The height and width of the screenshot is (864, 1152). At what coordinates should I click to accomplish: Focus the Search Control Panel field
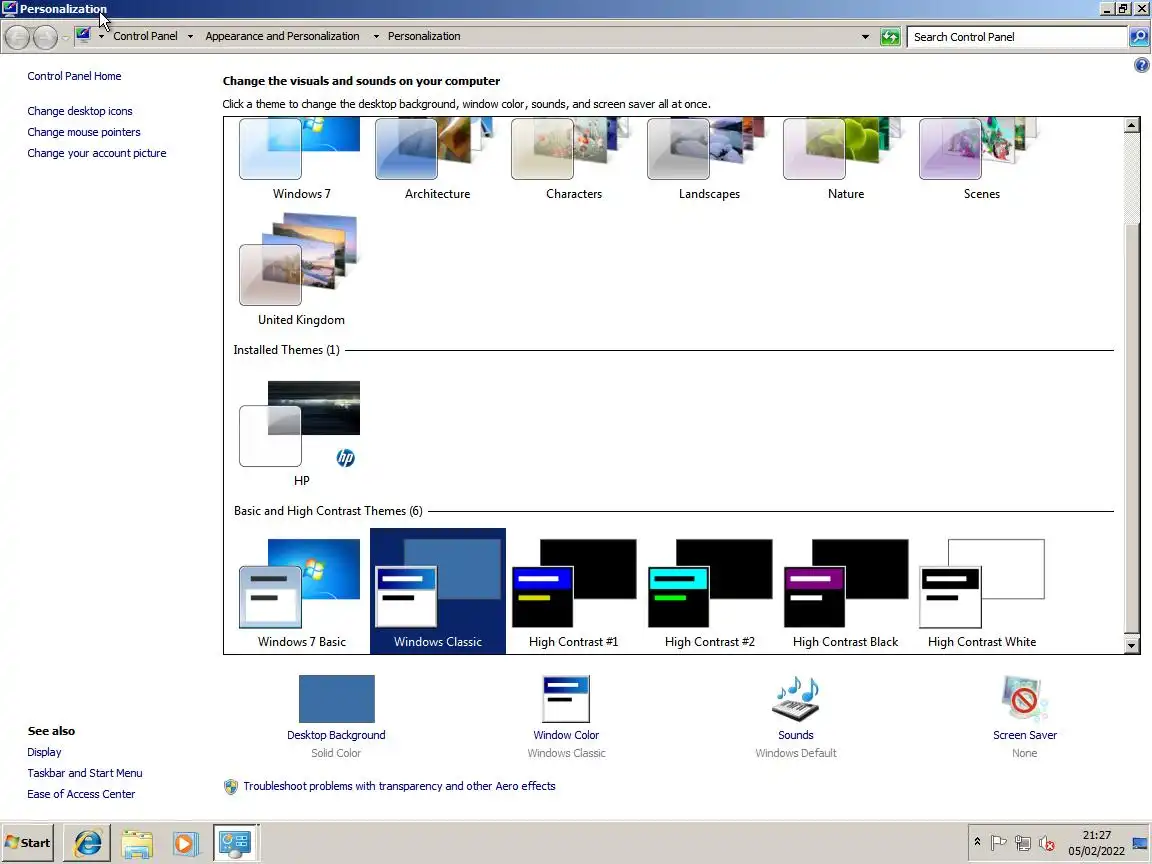(1017, 37)
